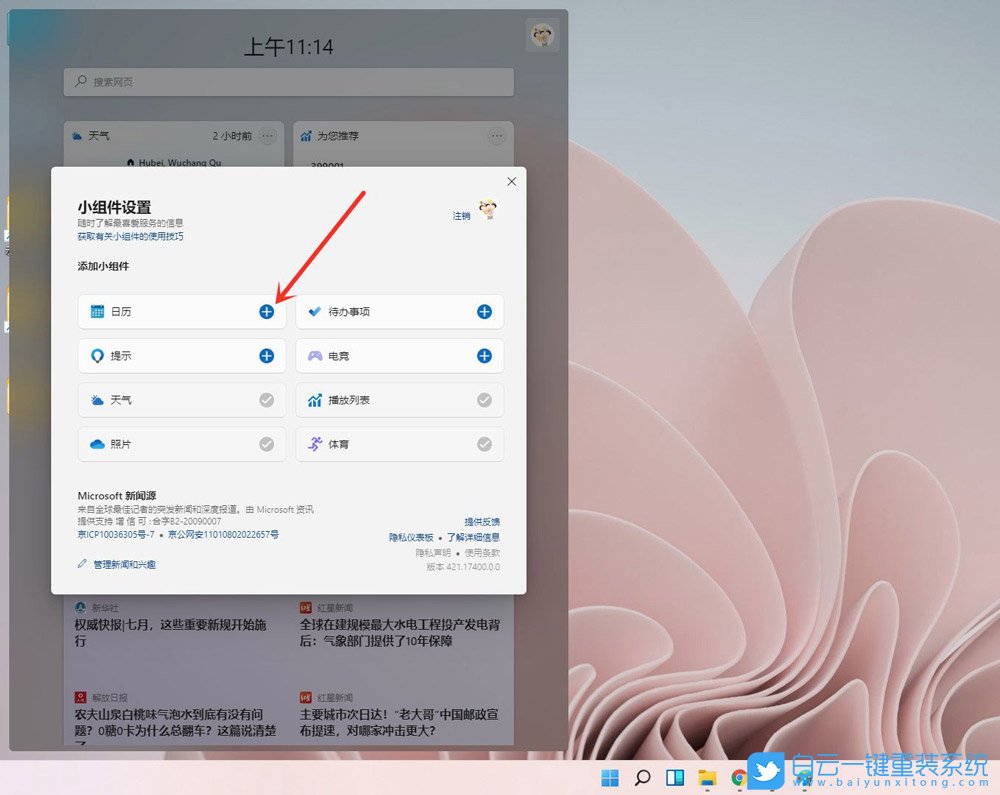The height and width of the screenshot is (795, 1000).
Task: Open Google Chrome from the taskbar
Action: pos(738,777)
